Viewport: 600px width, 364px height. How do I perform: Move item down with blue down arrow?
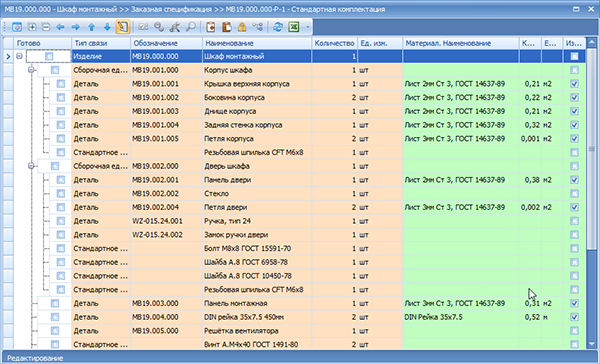point(107,27)
